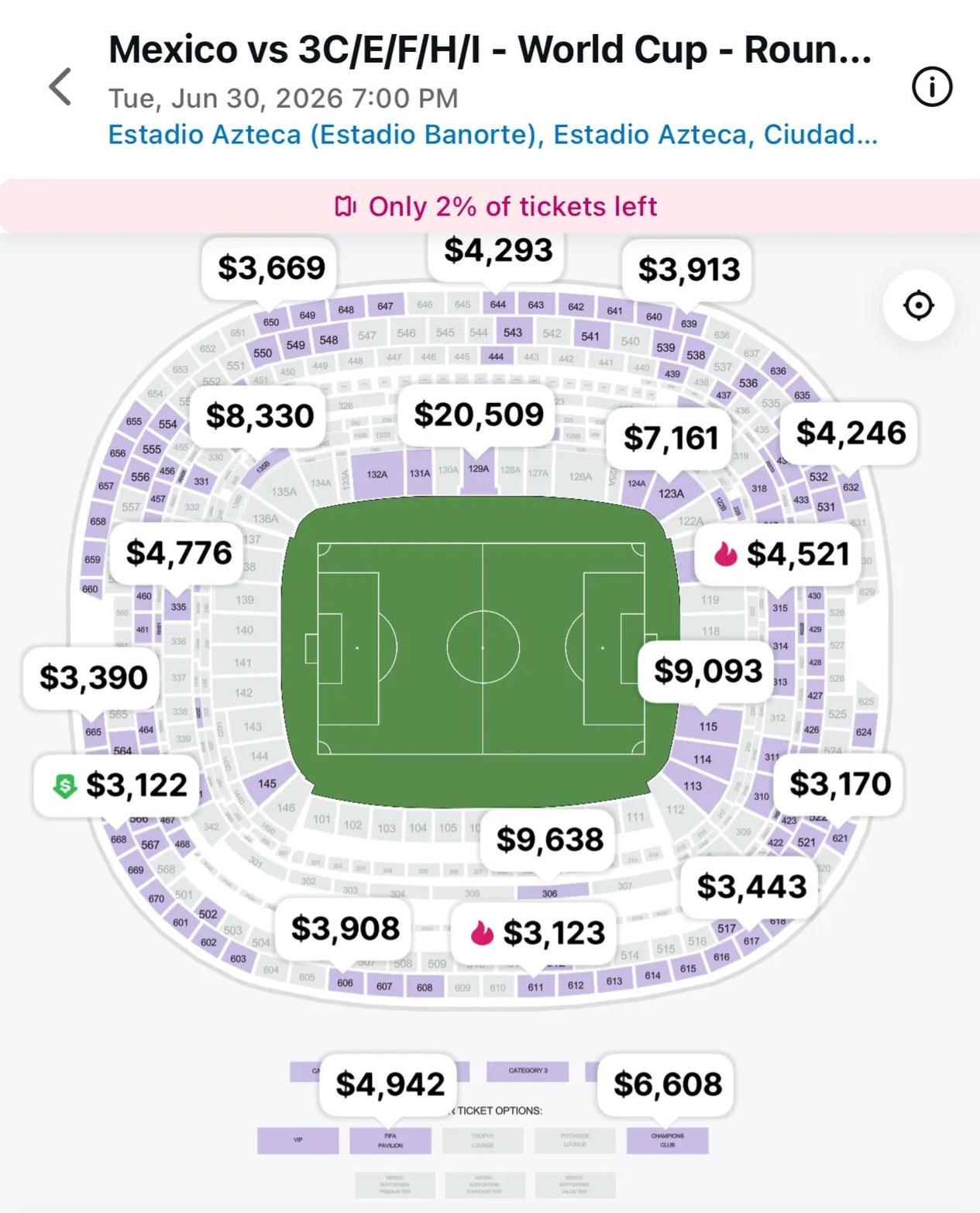Viewport: 980px width, 1213px height.
Task: Click the $4,293 price bubble at top
Action: tap(497, 251)
